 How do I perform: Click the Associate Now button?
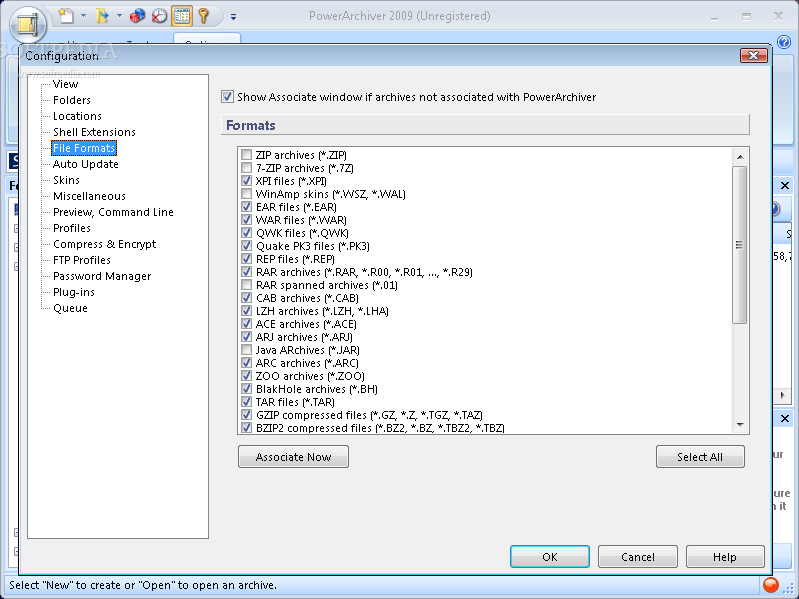[x=294, y=456]
